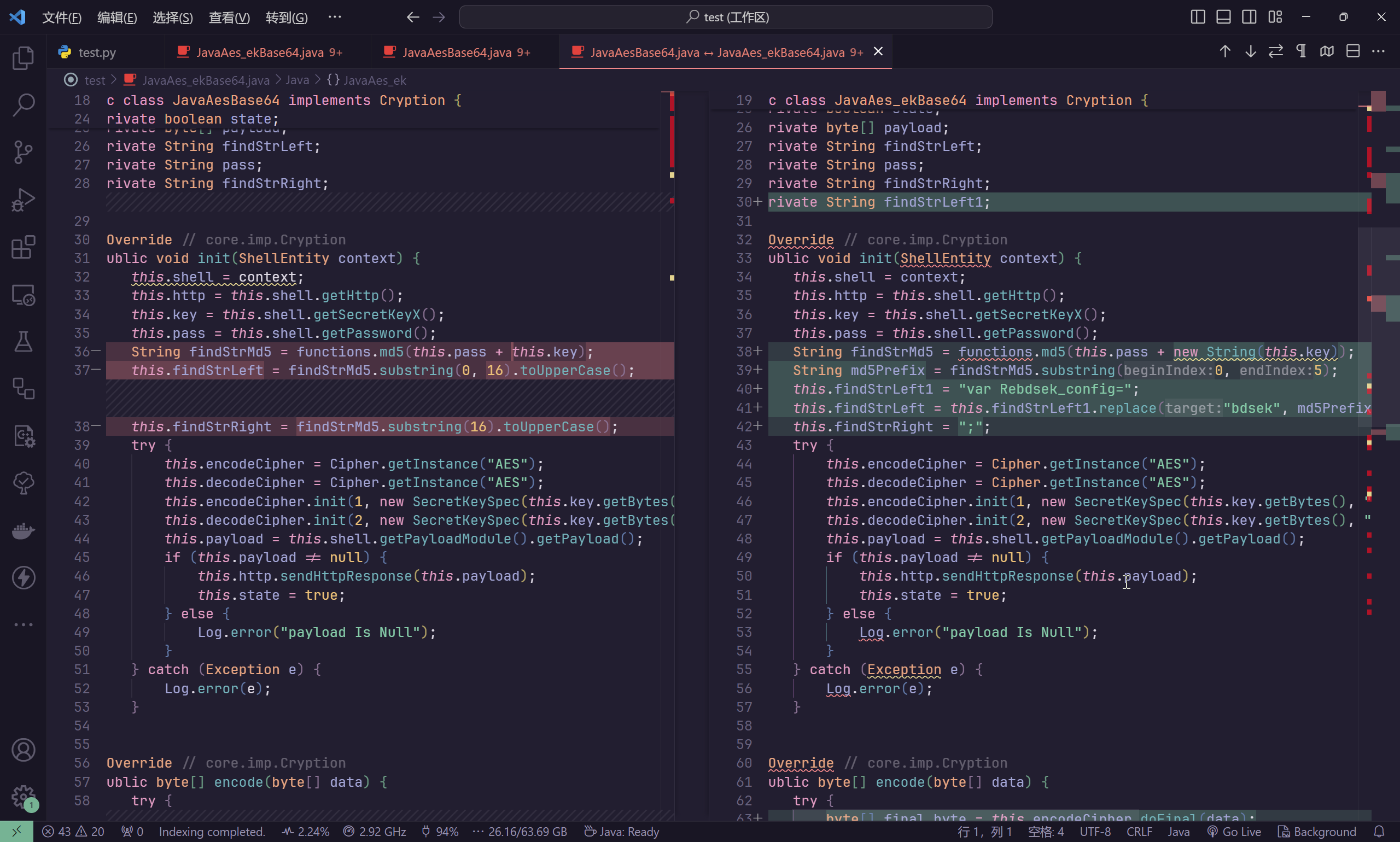This screenshot has height=842, width=1400.
Task: Open the Testing flask view
Action: [24, 342]
